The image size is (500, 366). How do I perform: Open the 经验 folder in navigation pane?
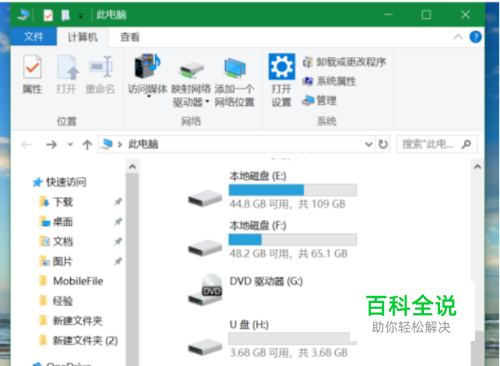point(56,301)
